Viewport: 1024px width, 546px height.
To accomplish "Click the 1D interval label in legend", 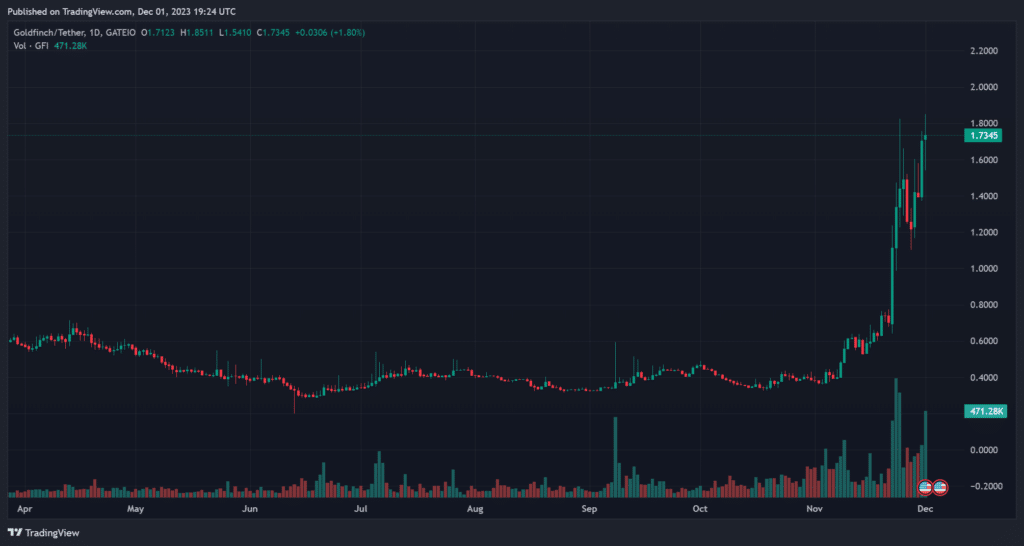I will (97, 33).
